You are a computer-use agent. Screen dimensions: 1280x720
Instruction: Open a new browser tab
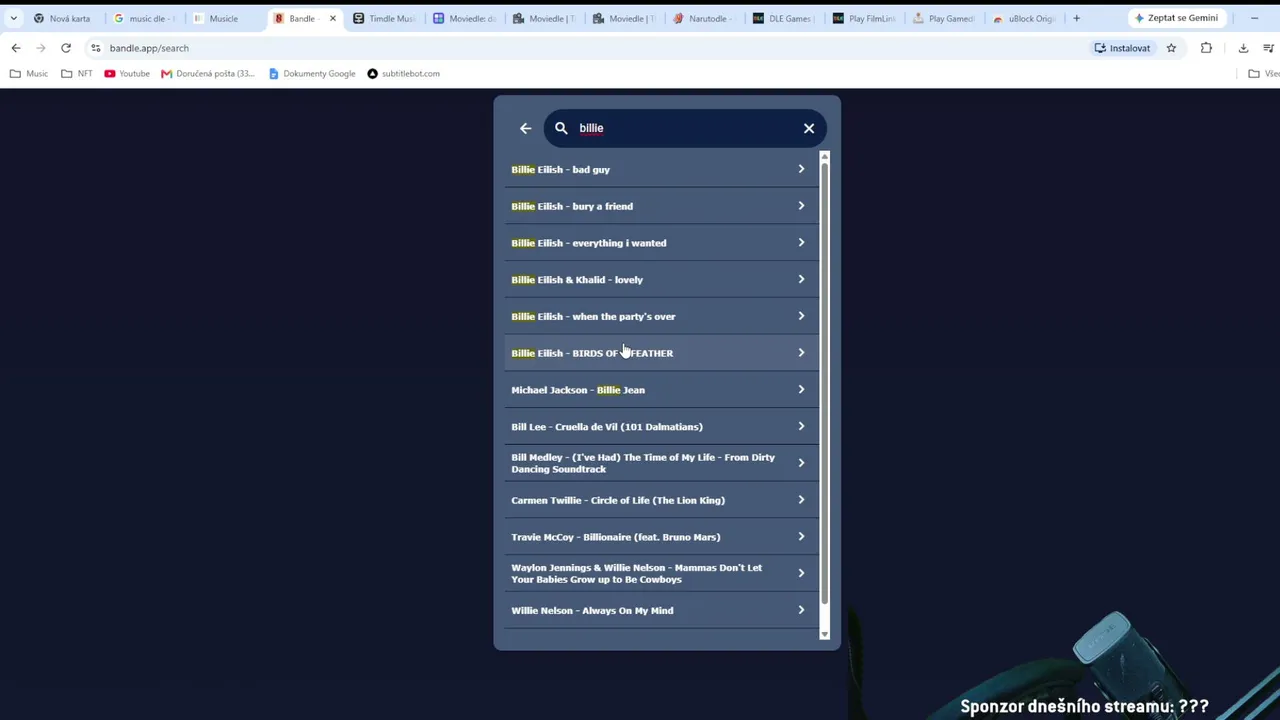(x=1076, y=18)
